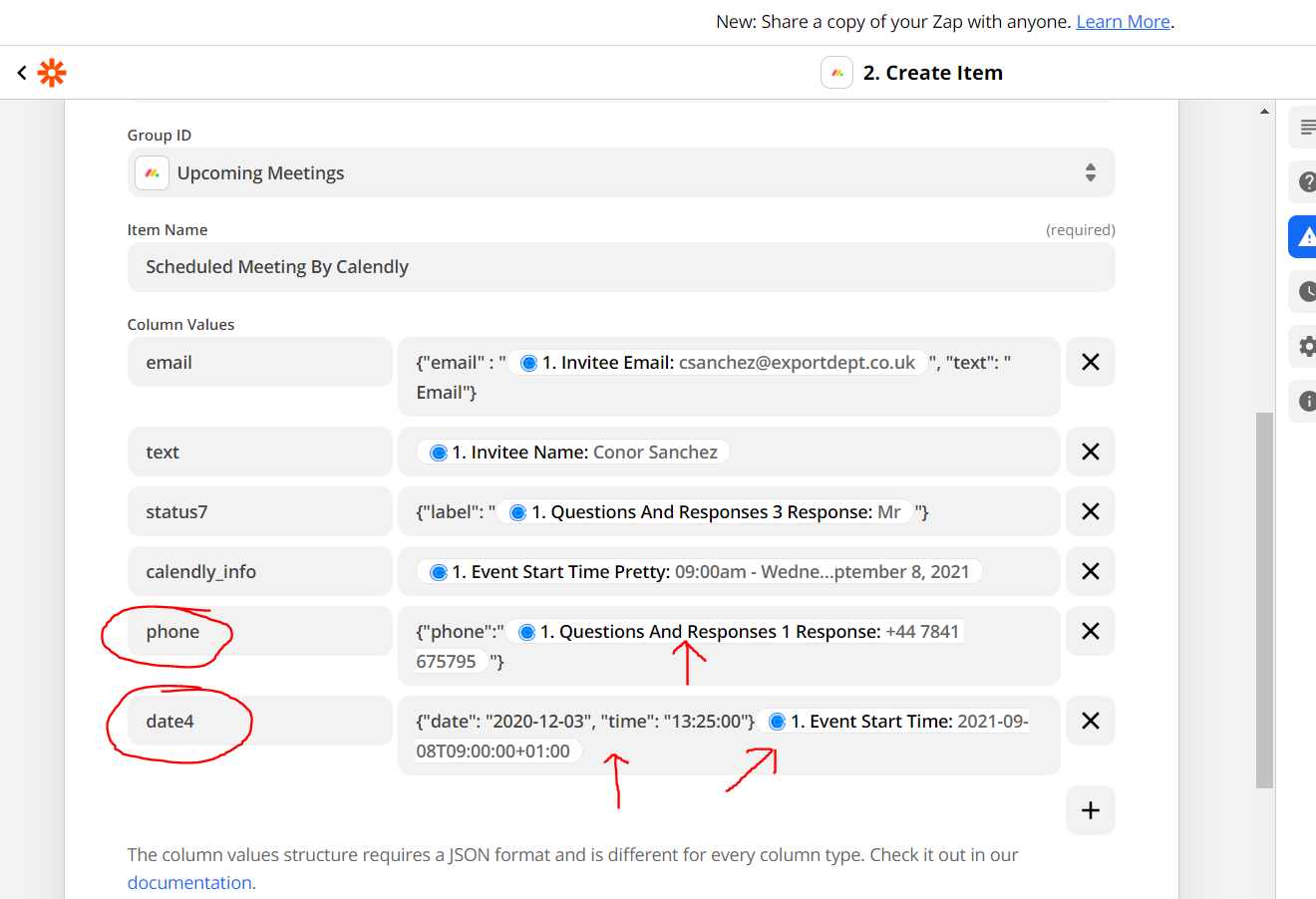Click the phone column key field
1316x899 pixels.
point(260,631)
